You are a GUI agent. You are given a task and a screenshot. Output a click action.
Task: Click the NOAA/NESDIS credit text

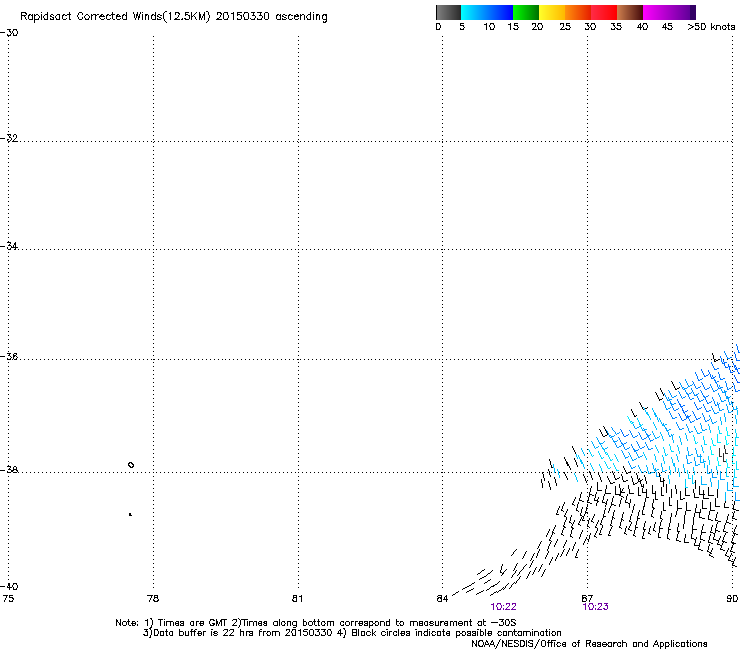[x=589, y=644]
